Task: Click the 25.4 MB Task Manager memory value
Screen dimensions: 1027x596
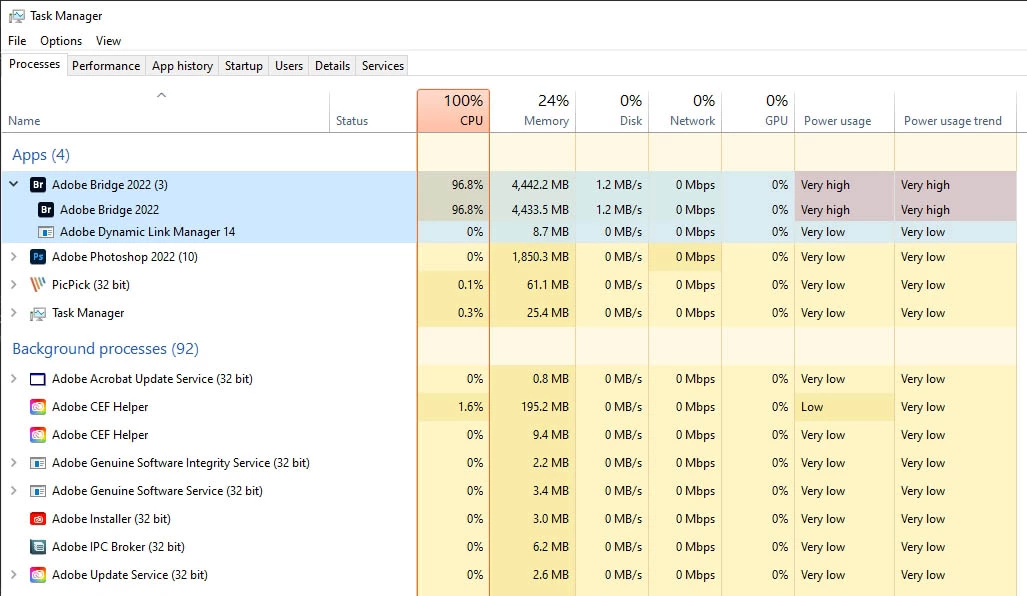Action: point(548,313)
